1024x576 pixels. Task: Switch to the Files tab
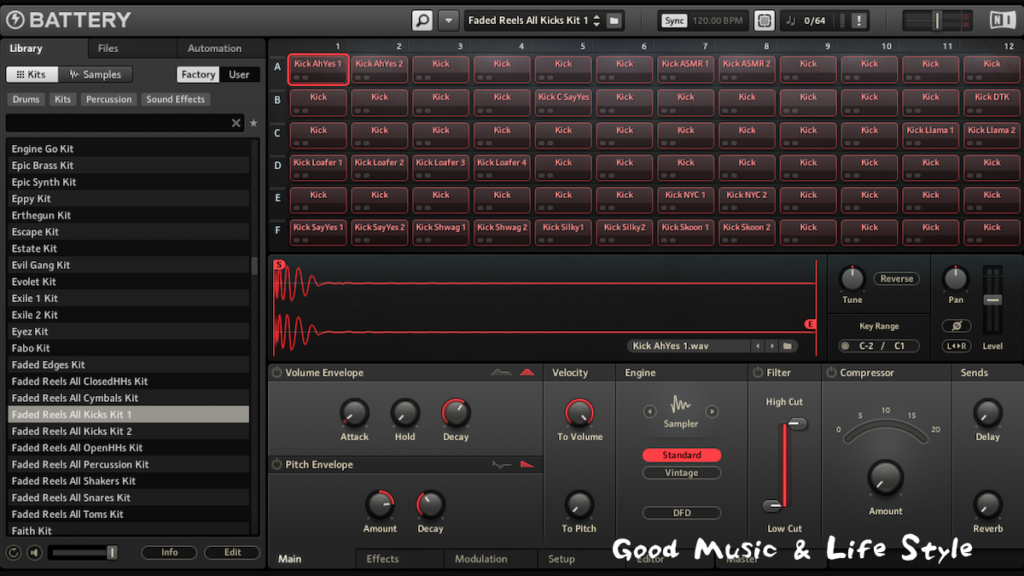point(108,48)
